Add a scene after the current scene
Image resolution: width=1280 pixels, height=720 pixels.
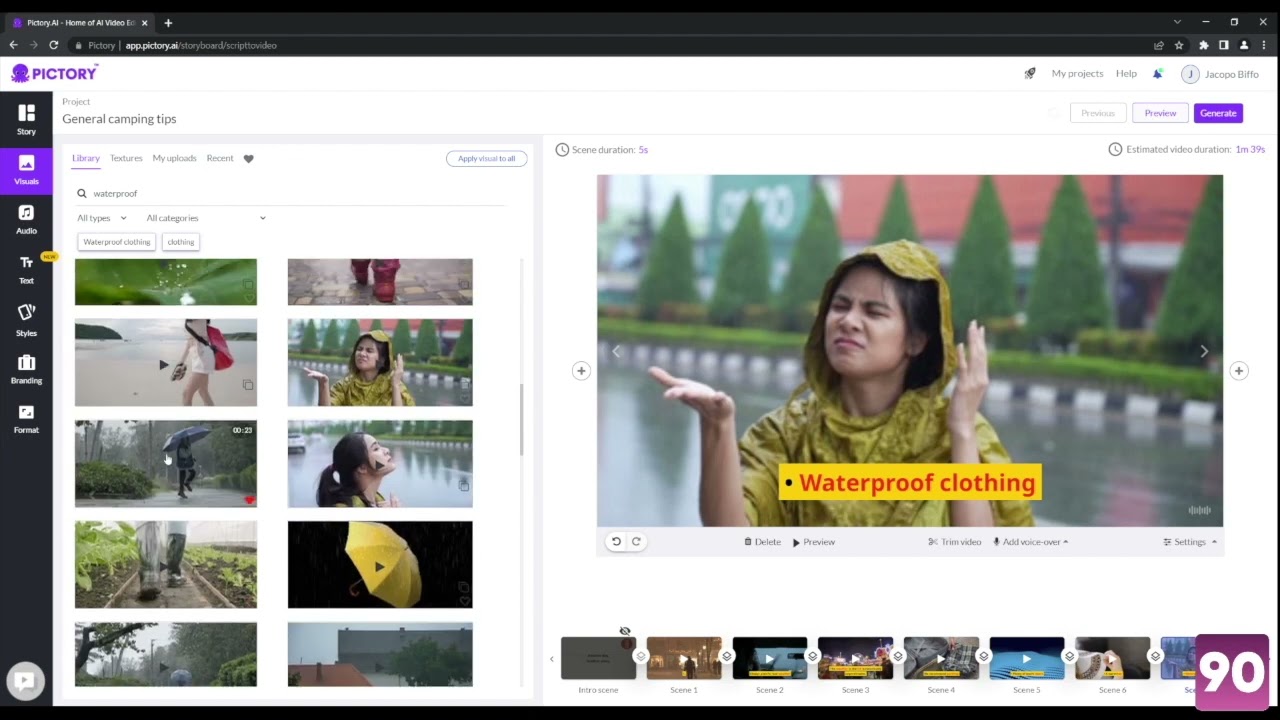pos(1239,371)
